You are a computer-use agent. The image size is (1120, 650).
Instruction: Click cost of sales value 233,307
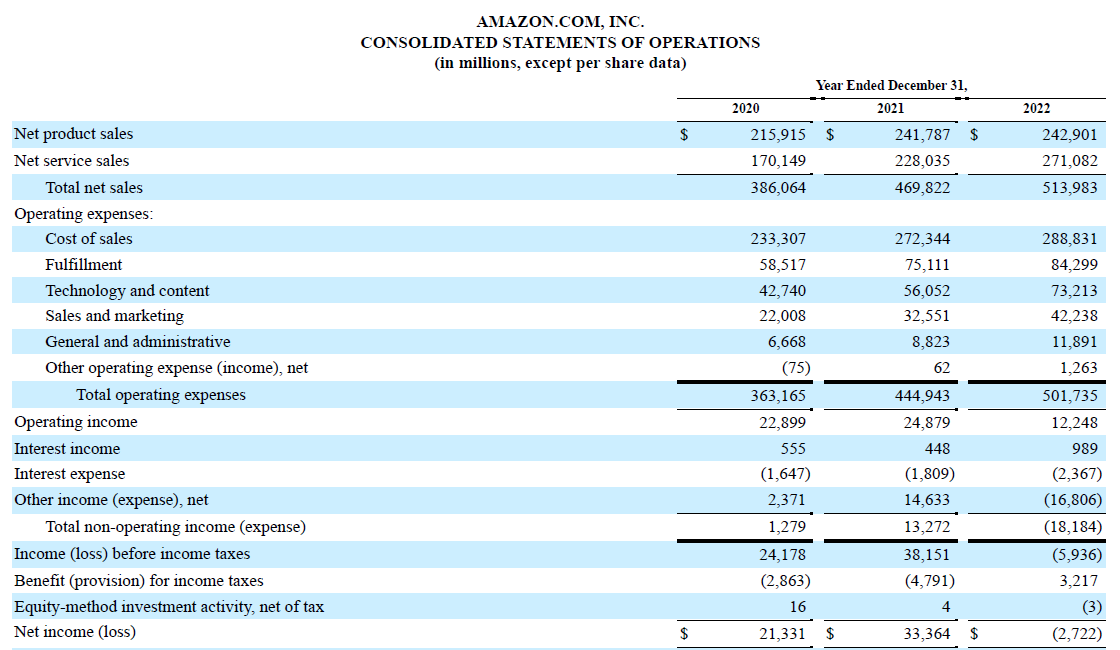pyautogui.click(x=778, y=239)
